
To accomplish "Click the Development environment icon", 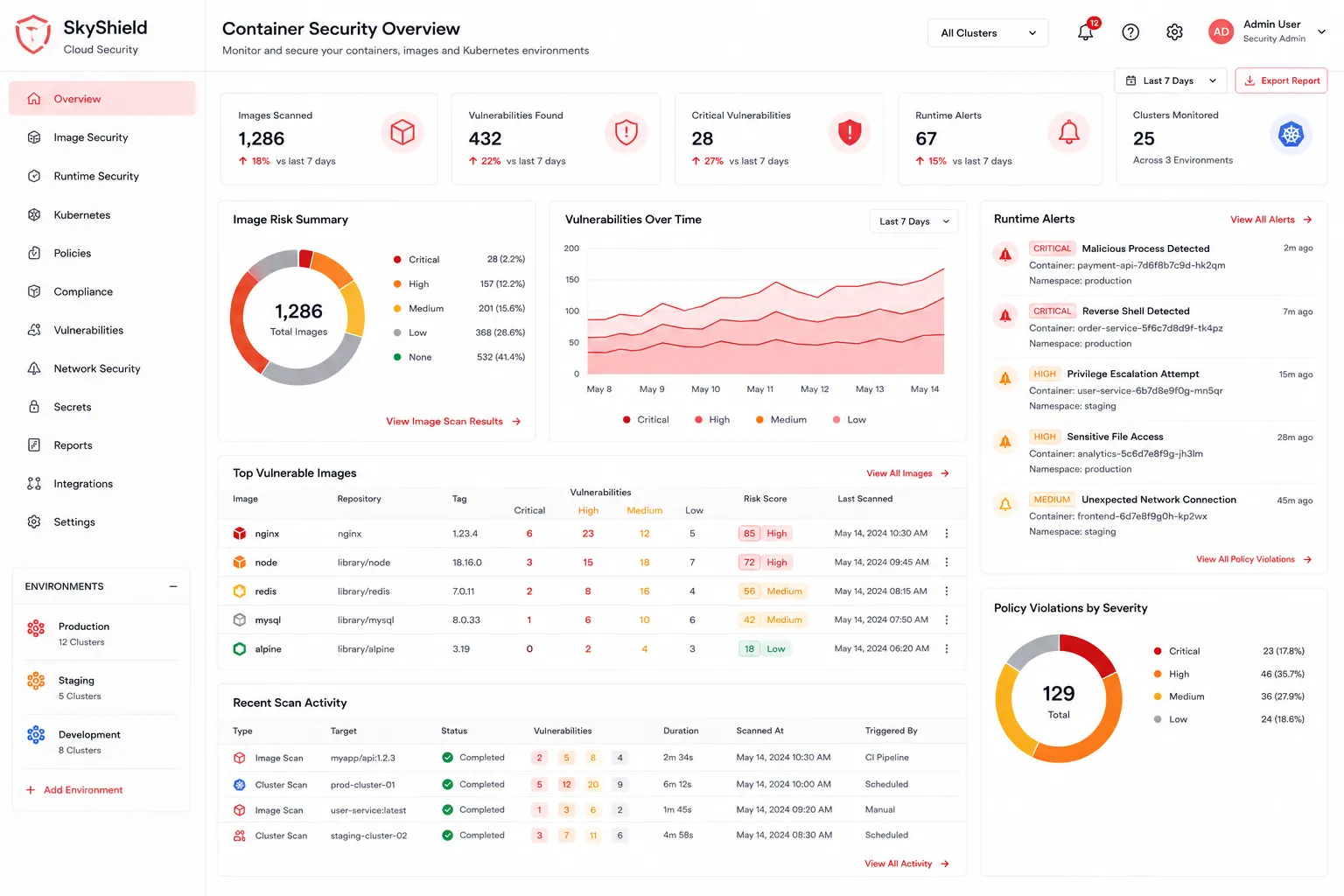I will pos(36,735).
